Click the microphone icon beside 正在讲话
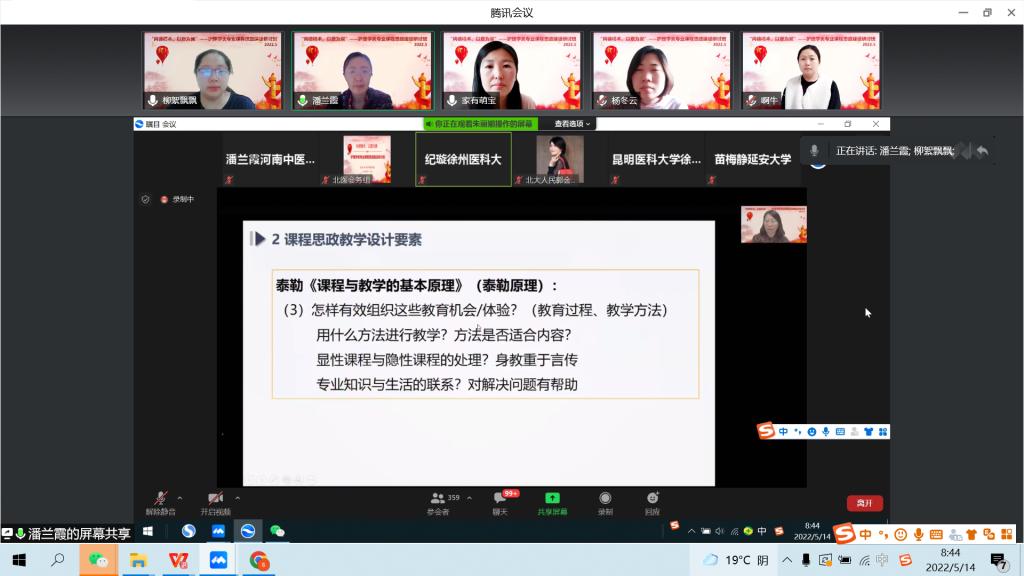The image size is (1024, 576). coord(815,151)
